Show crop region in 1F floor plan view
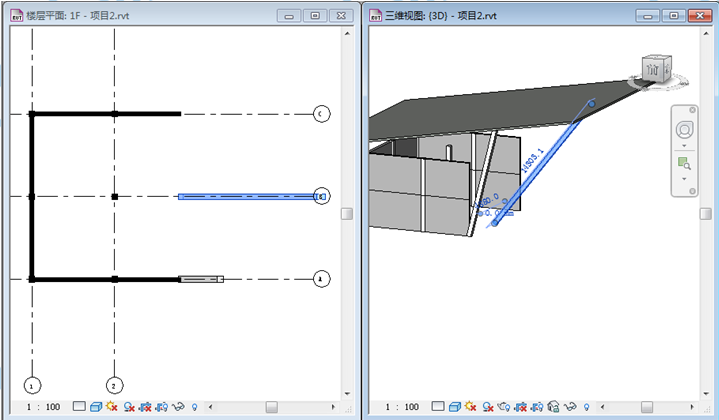This screenshot has width=719, height=420. point(162,407)
